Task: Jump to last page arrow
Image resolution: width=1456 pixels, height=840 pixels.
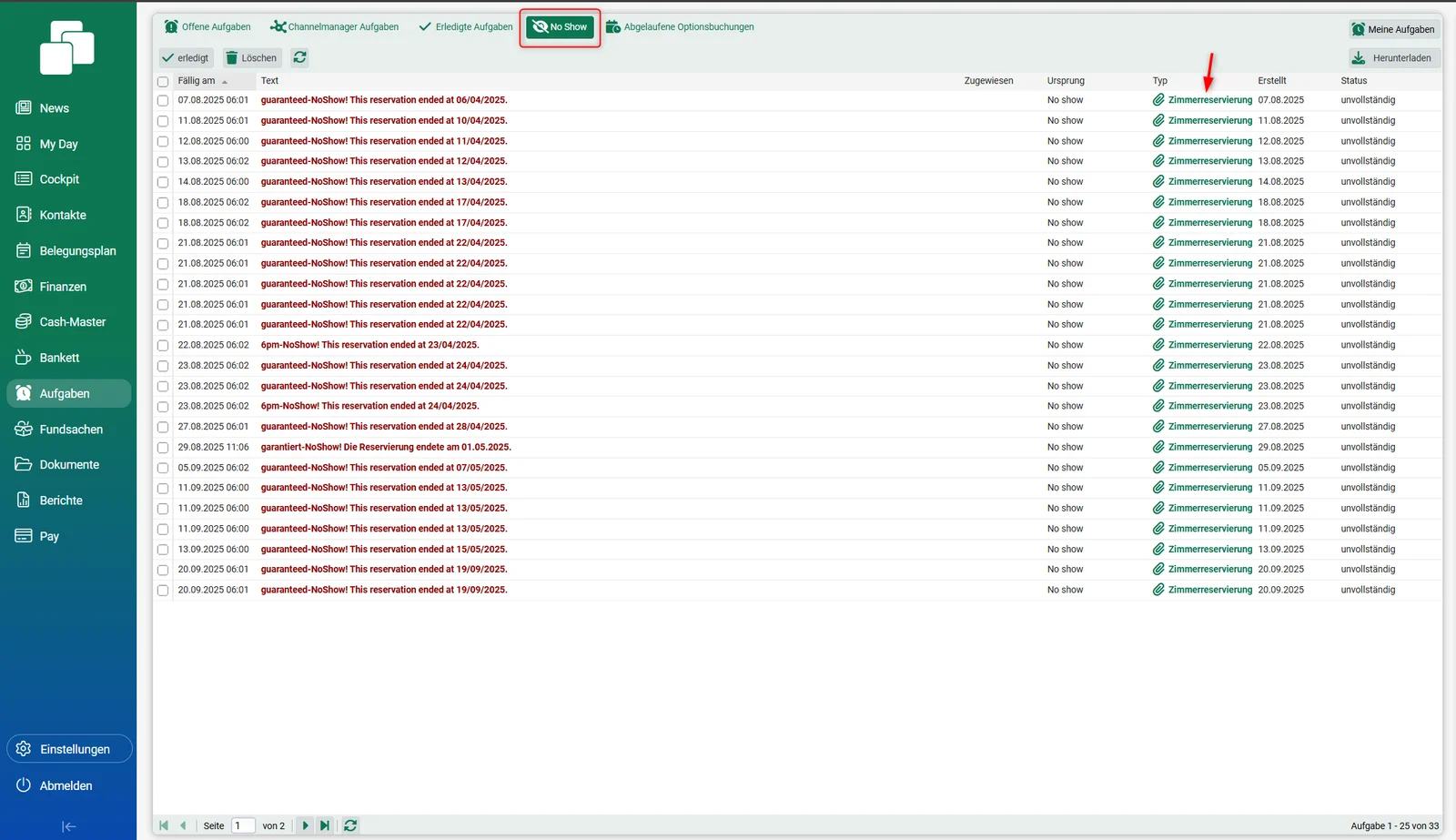Action: point(324,825)
